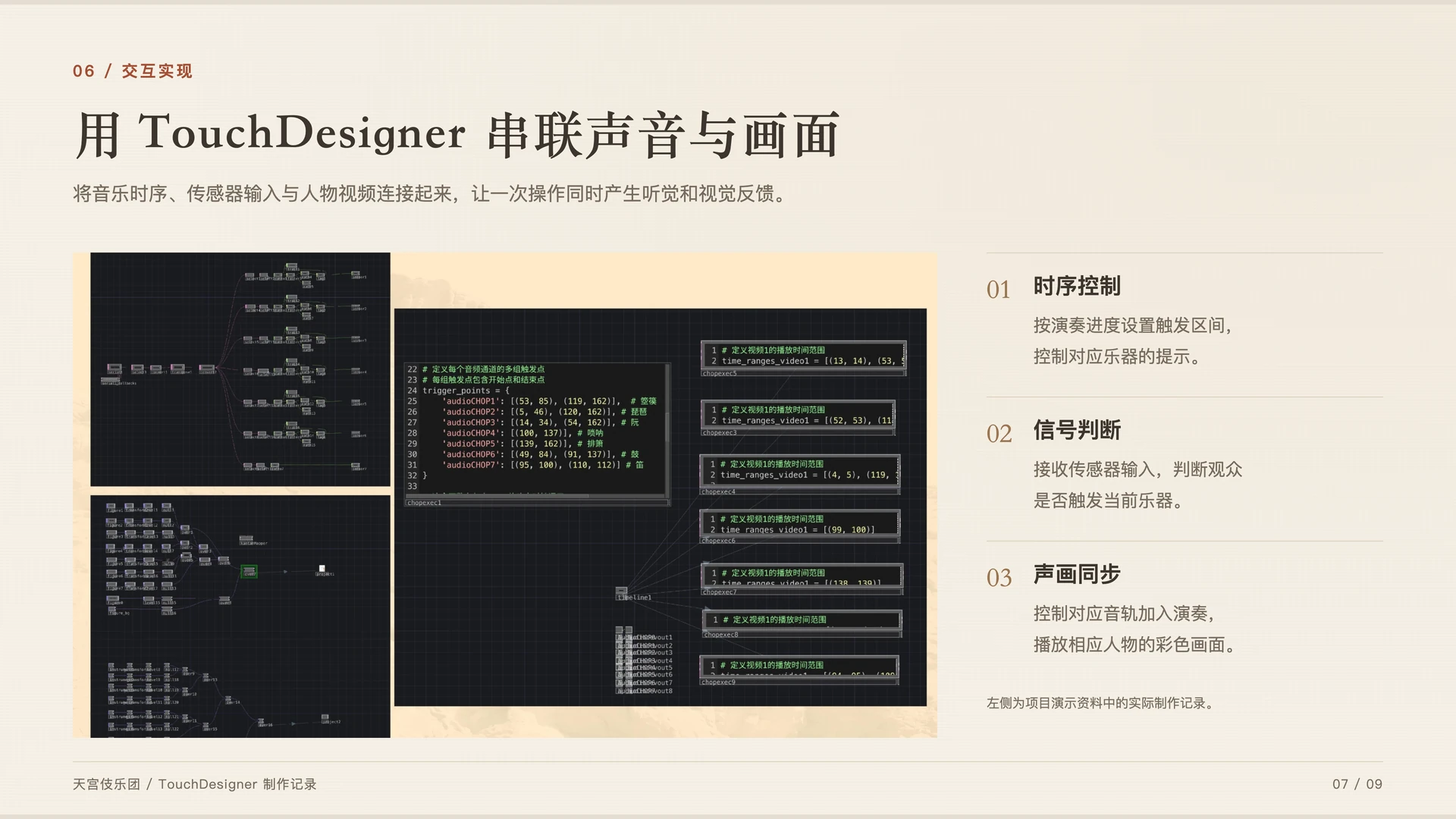Open the bottom-left node network screenshot
Screen dimensions: 1456x819
240,617
